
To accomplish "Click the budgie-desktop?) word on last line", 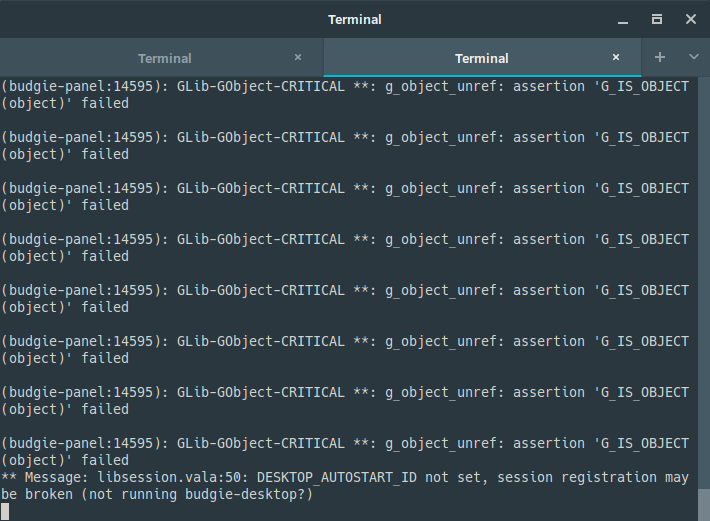I will 249,494.
